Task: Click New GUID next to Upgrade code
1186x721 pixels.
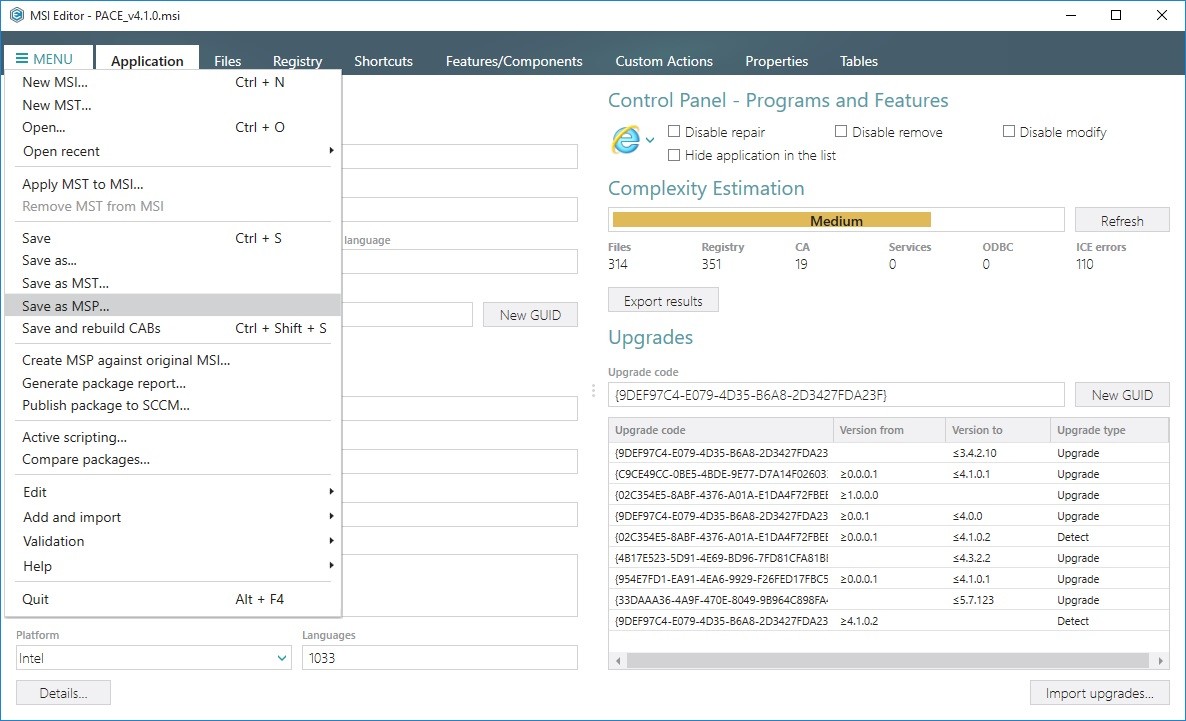Action: [1122, 394]
